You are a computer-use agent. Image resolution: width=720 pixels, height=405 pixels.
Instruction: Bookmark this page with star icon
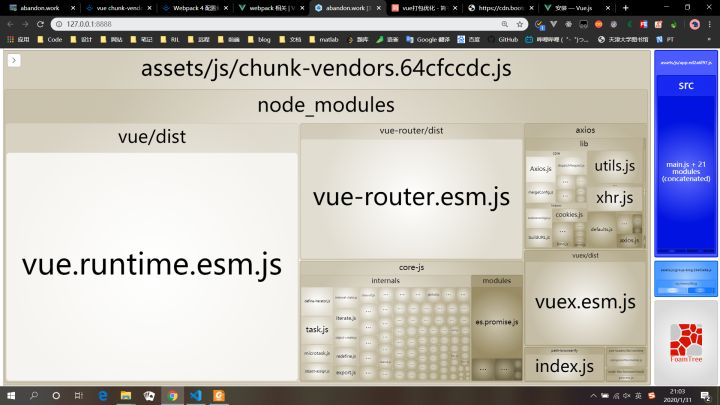(519, 24)
